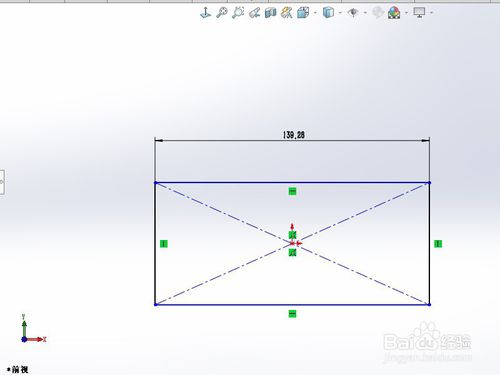The image size is (500, 375).
Task: Click the Normal To view icon
Action: click(205, 13)
